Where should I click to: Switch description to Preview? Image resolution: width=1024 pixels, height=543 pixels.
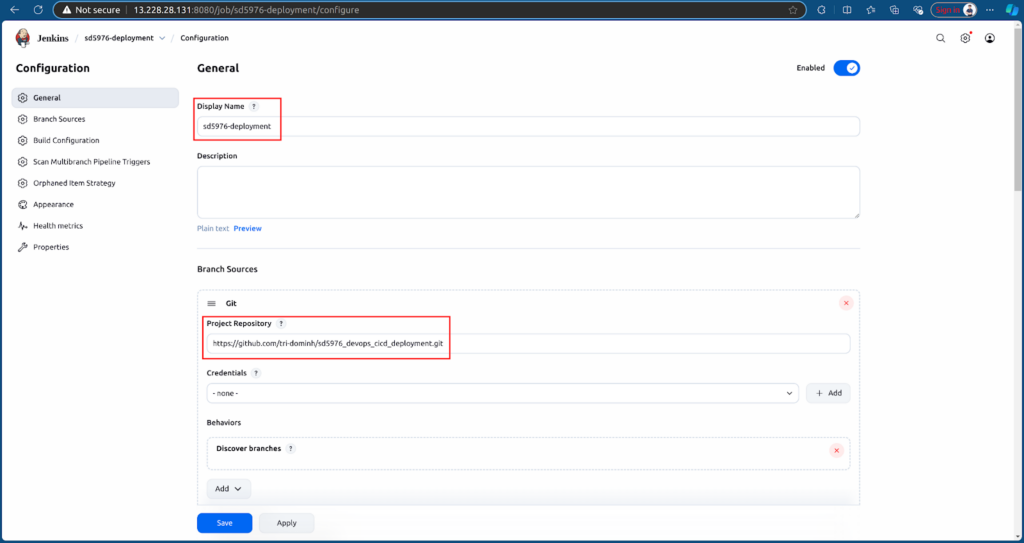pos(247,228)
